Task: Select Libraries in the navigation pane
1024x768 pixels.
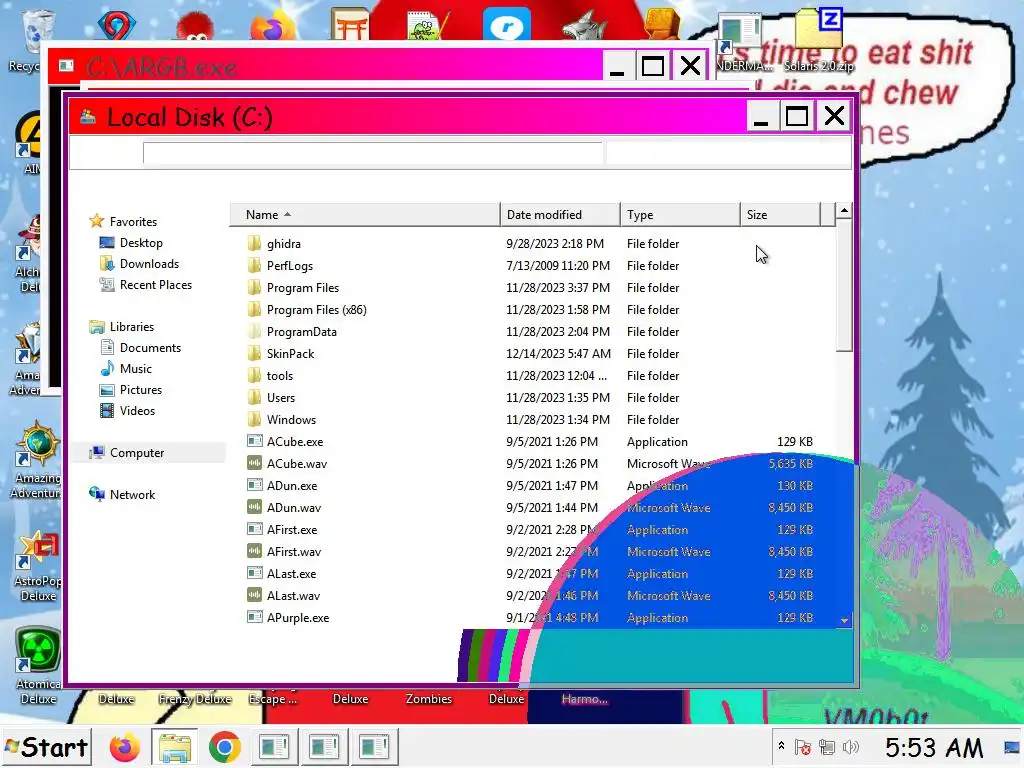Action: 132,327
